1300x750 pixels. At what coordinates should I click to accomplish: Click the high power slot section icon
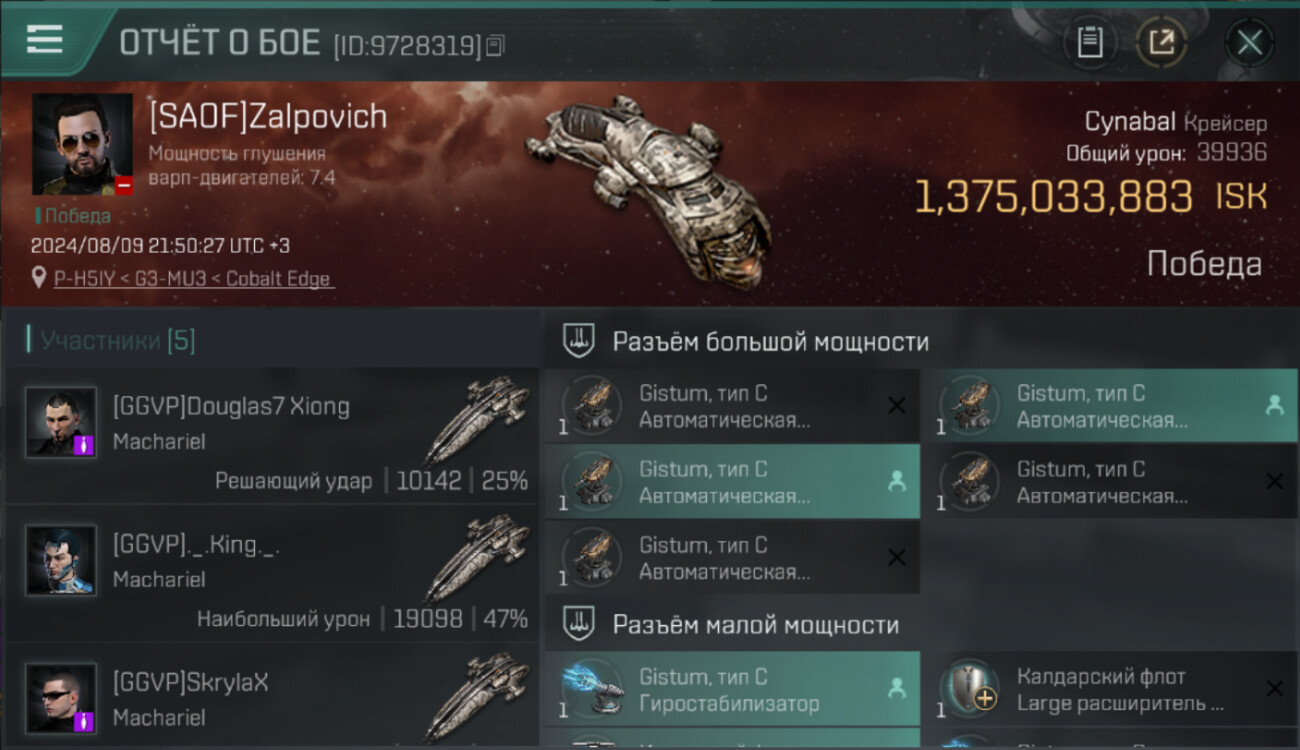[579, 341]
